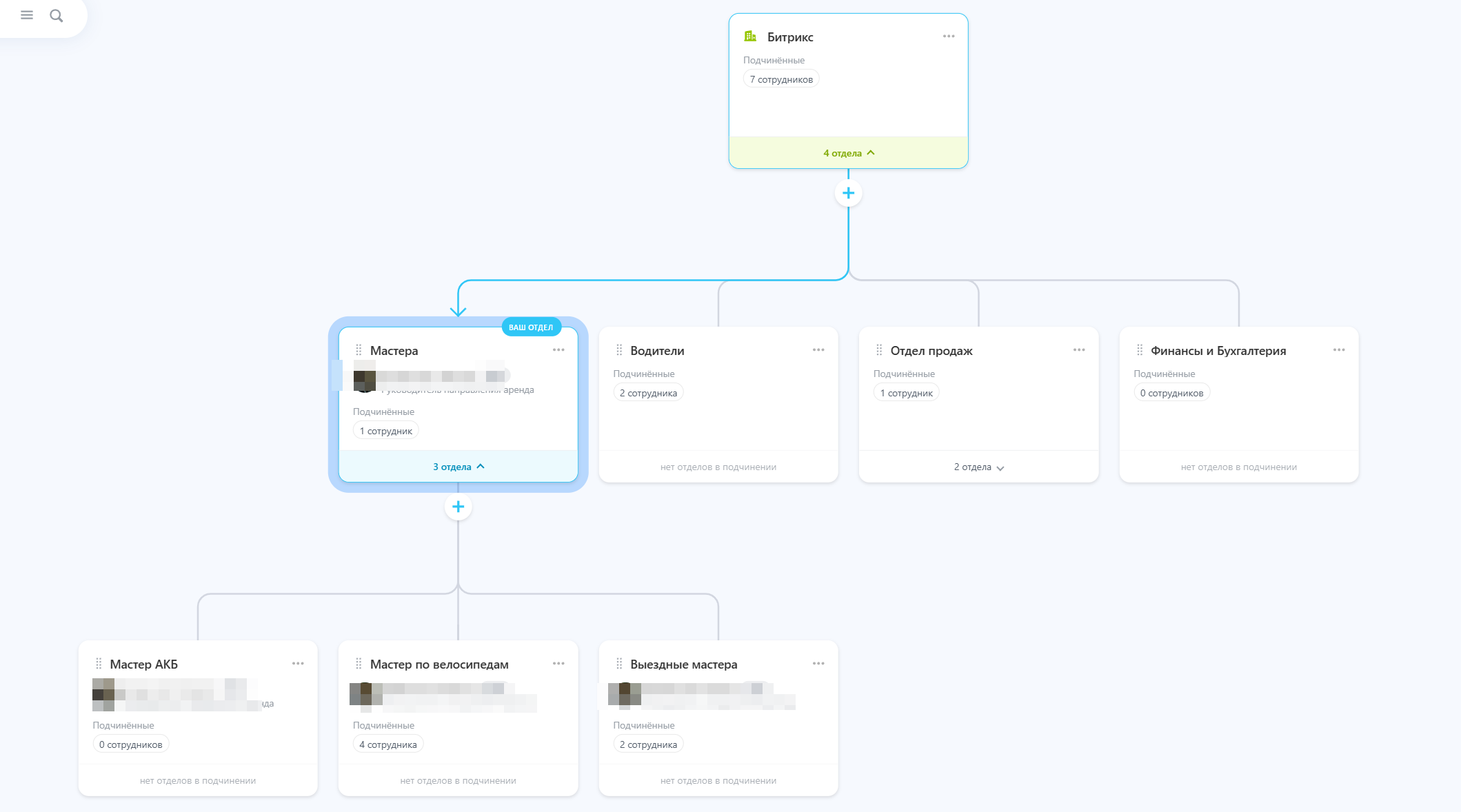Grab drag handle of Выездные мастера
The height and width of the screenshot is (812, 1461).
[x=619, y=664]
